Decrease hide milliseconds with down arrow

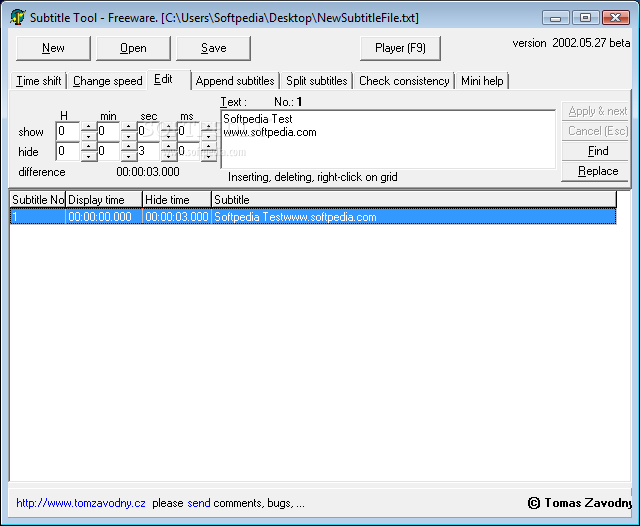pyautogui.click(x=209, y=156)
